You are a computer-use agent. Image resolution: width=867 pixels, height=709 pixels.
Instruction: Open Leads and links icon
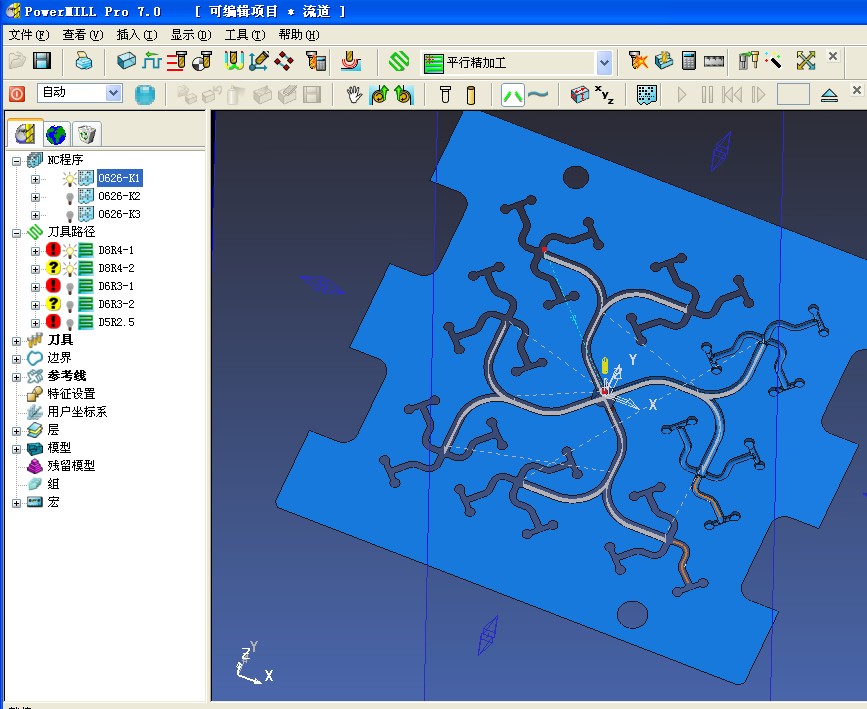pyautogui.click(x=233, y=61)
